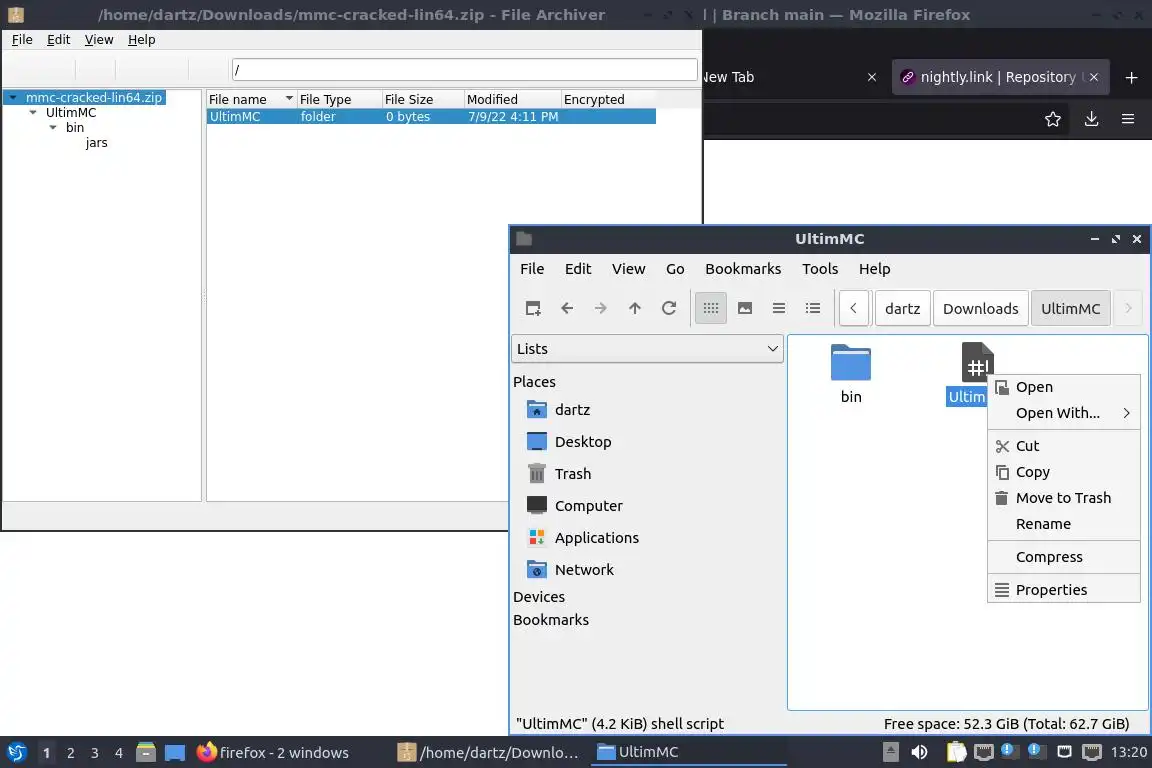The height and width of the screenshot is (768, 1152).
Task: Open the Lists dropdown in side pane
Action: (647, 349)
